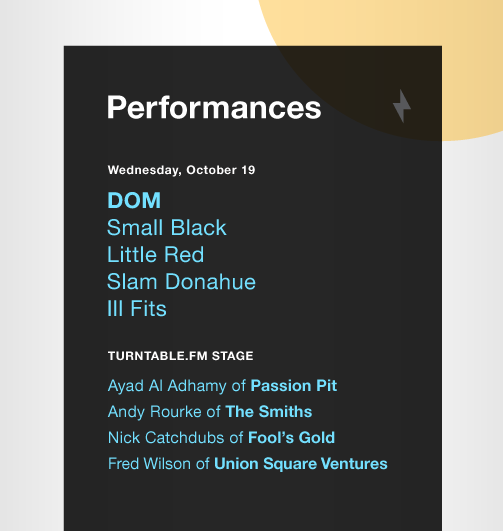The width and height of the screenshot is (503, 531).
Task: Click the Slam Donahue link
Action: (182, 282)
